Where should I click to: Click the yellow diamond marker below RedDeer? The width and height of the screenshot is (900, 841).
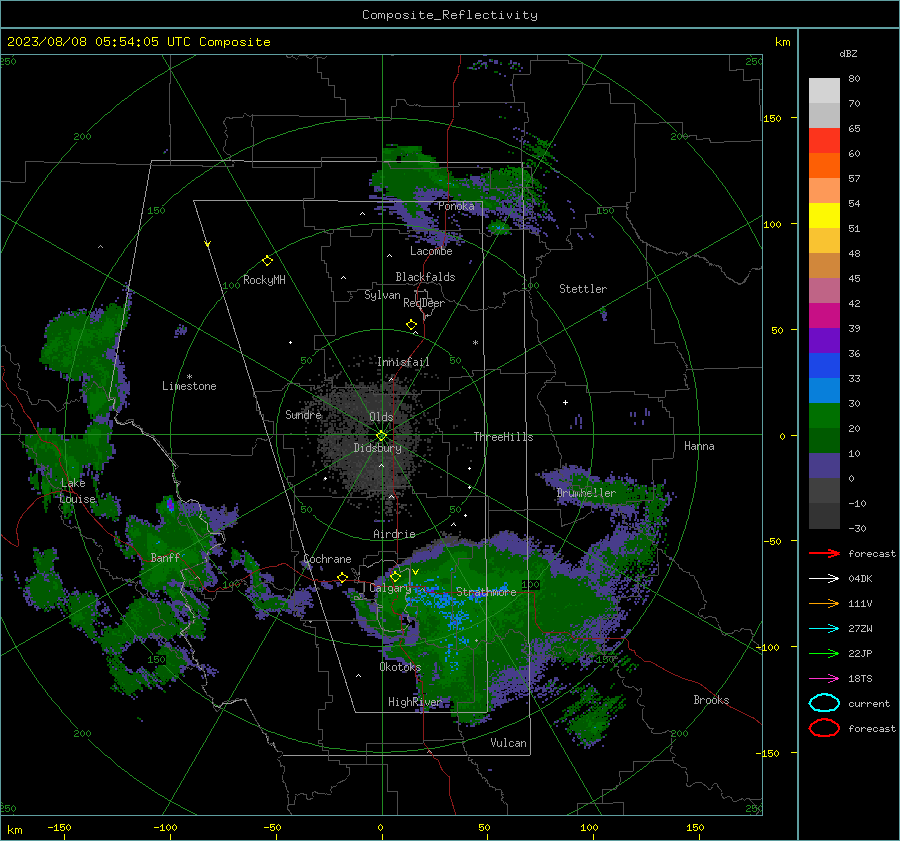[x=411, y=325]
